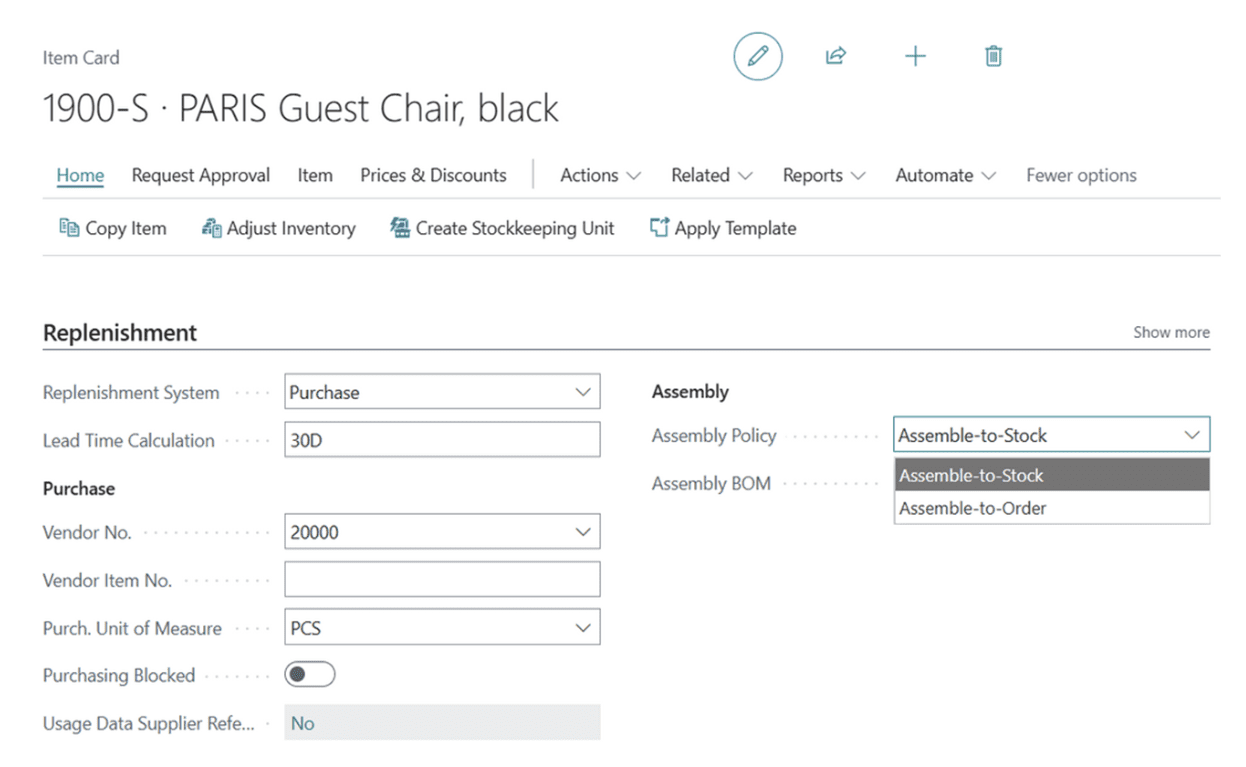This screenshot has height=767, width=1246.
Task: Click the Vendor Item No. input field
Action: [442, 580]
